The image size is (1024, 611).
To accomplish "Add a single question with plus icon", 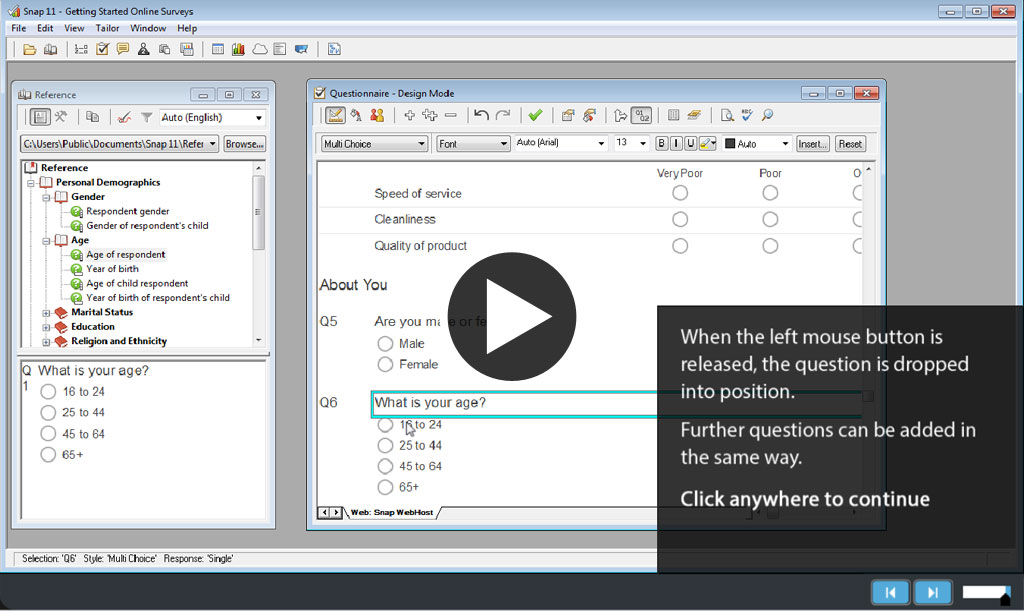I will tap(409, 116).
